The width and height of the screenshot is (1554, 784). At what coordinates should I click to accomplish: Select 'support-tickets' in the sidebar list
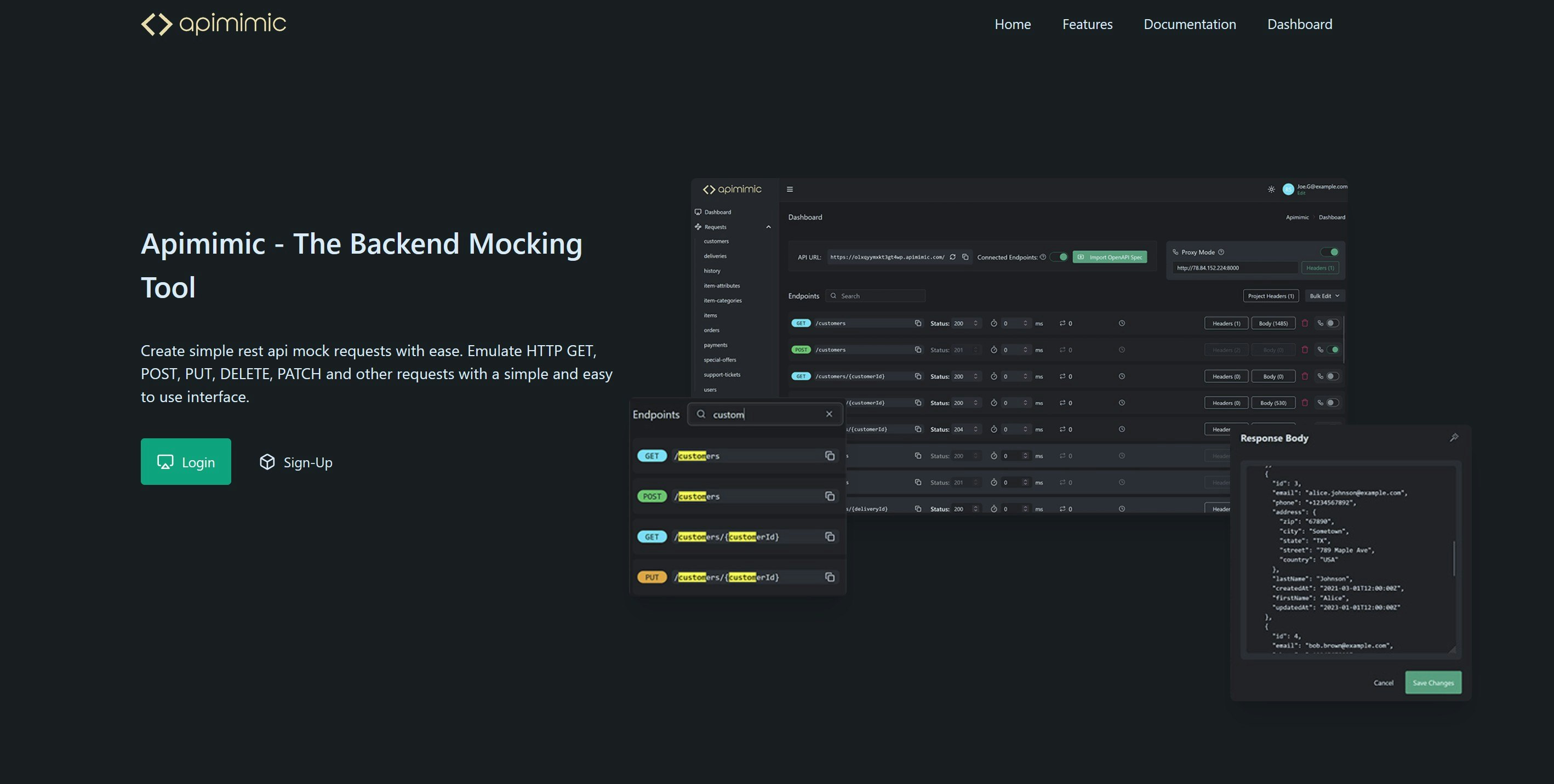tap(722, 375)
